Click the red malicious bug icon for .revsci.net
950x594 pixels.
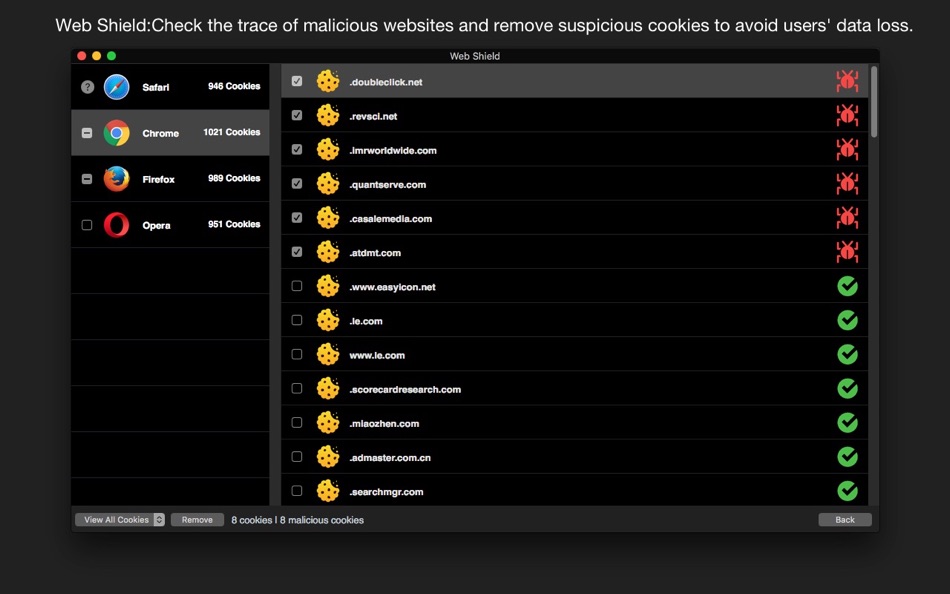pyautogui.click(x=847, y=115)
